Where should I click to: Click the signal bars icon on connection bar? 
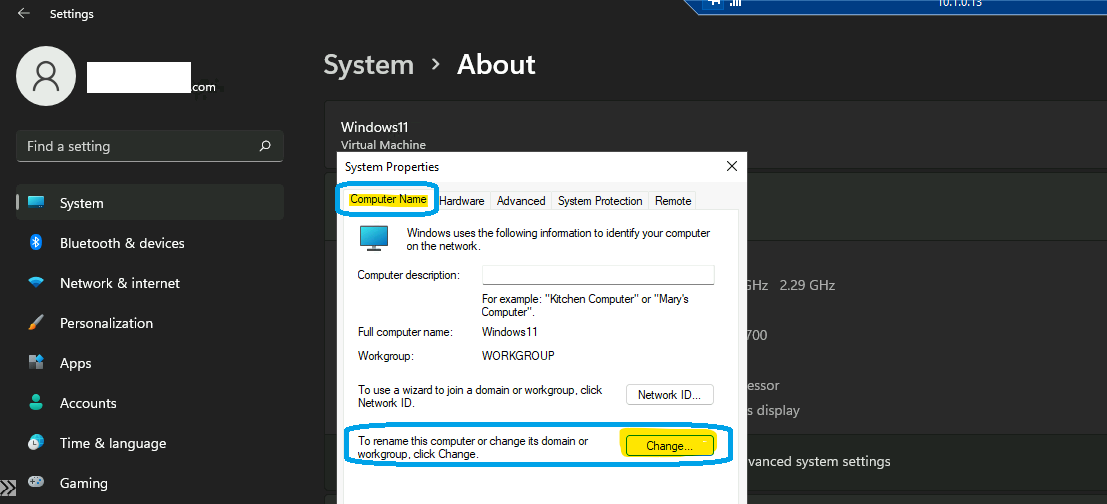[736, 3]
